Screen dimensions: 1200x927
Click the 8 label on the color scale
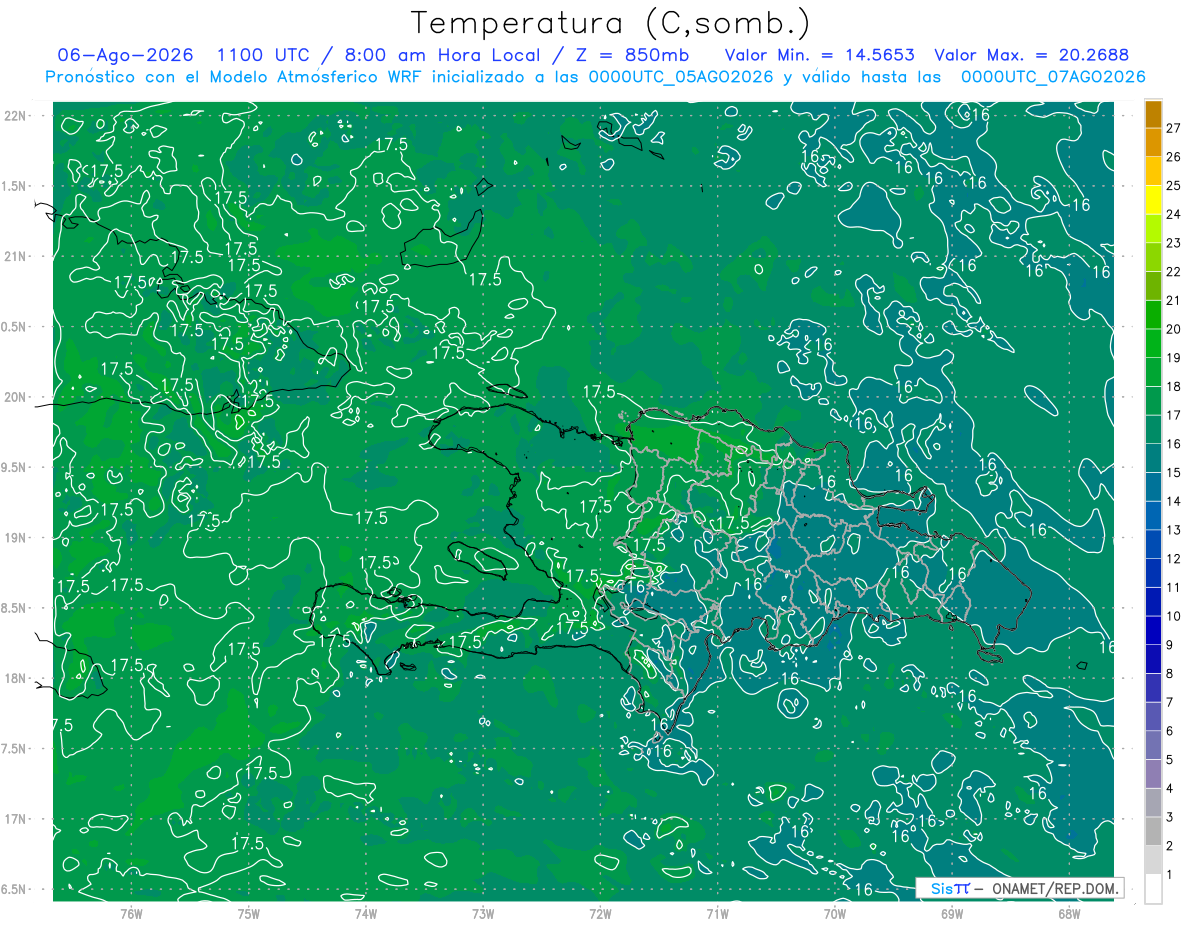click(1170, 674)
